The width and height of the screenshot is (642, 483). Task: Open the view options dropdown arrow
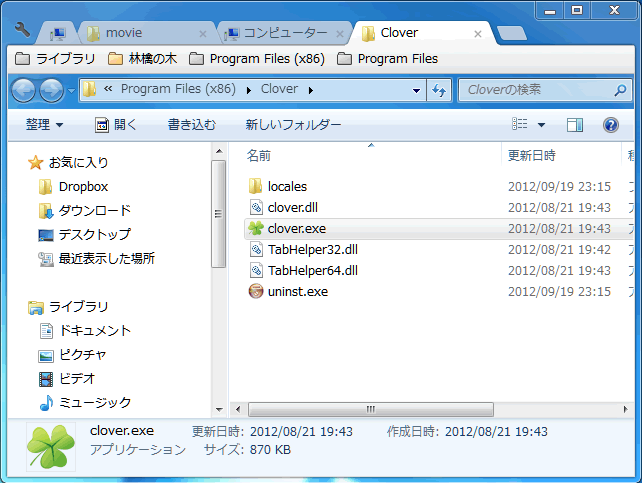(541, 125)
